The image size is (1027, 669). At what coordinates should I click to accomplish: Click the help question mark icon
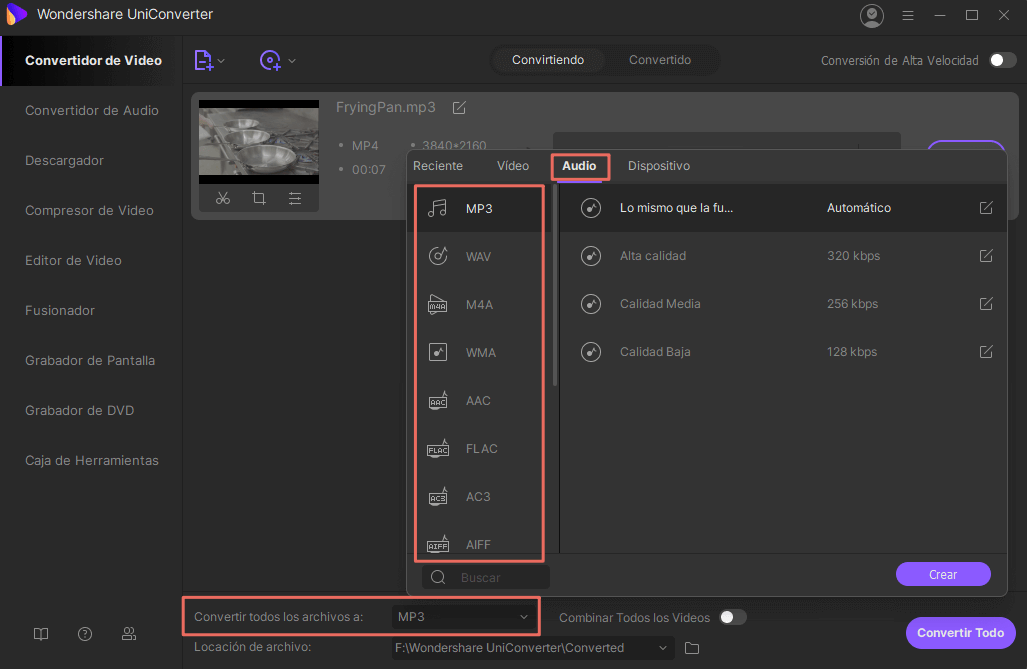85,634
